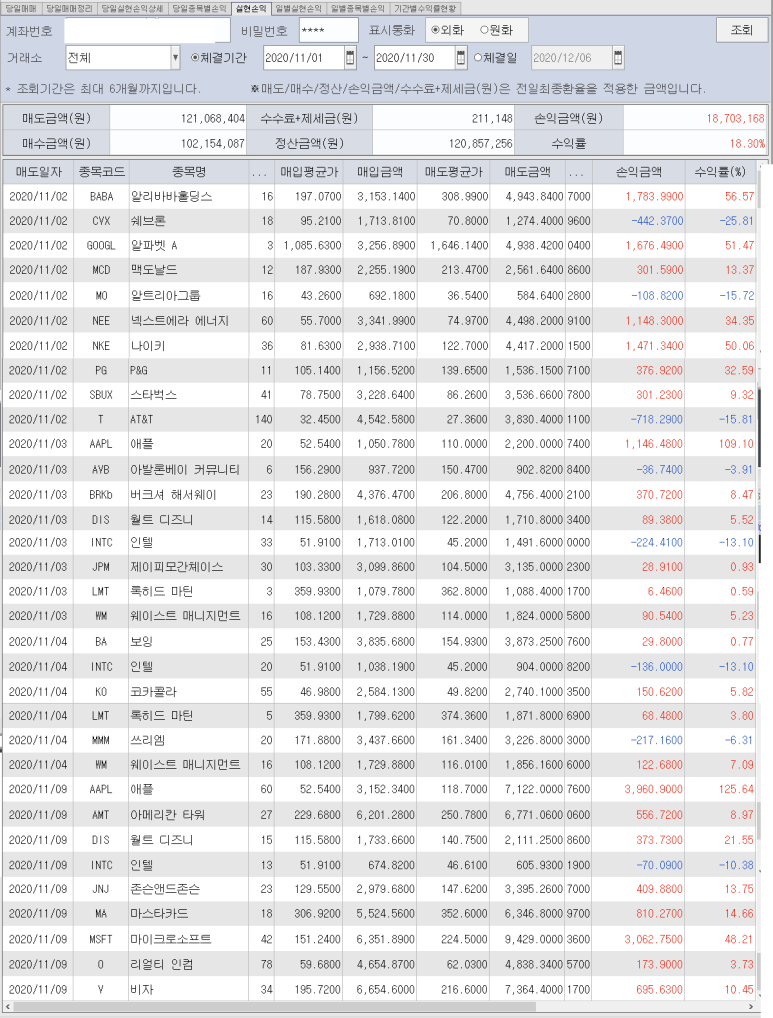This screenshot has width=773, height=1018.
Task: Select the 체결일 radio option
Action: pos(495,58)
